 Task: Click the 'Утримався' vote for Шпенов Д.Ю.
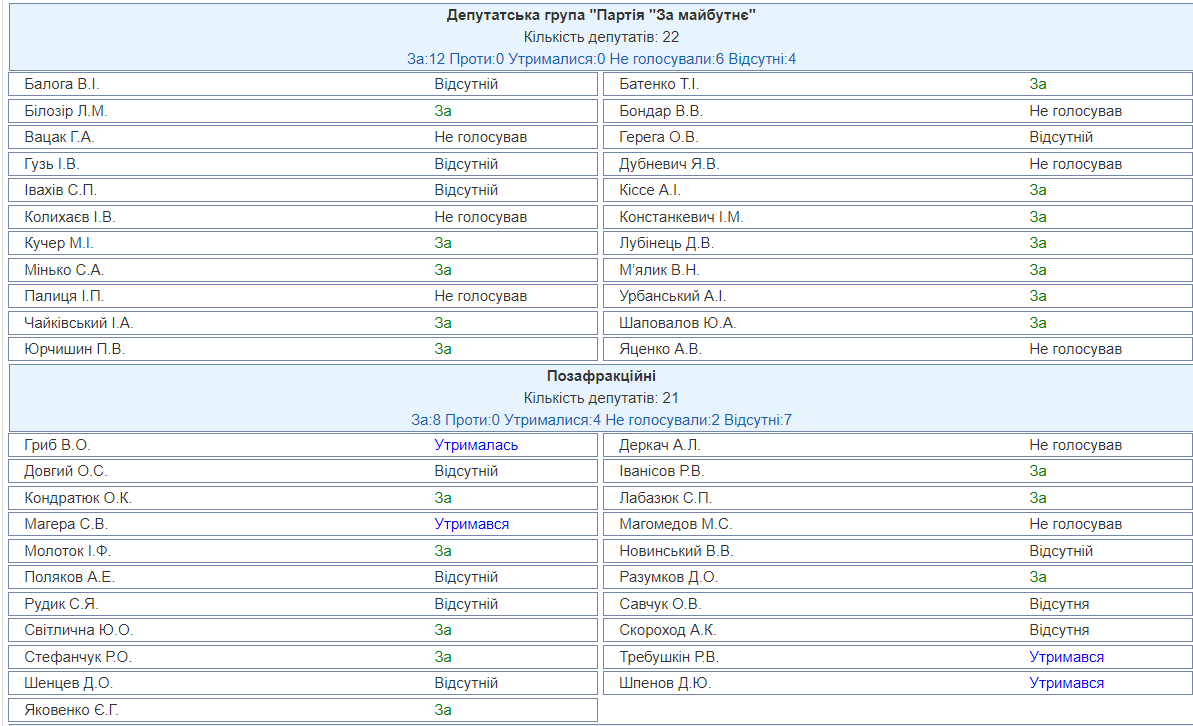click(1066, 683)
